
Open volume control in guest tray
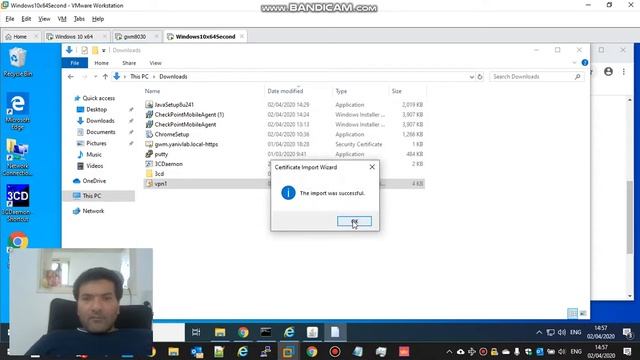pos(562,333)
